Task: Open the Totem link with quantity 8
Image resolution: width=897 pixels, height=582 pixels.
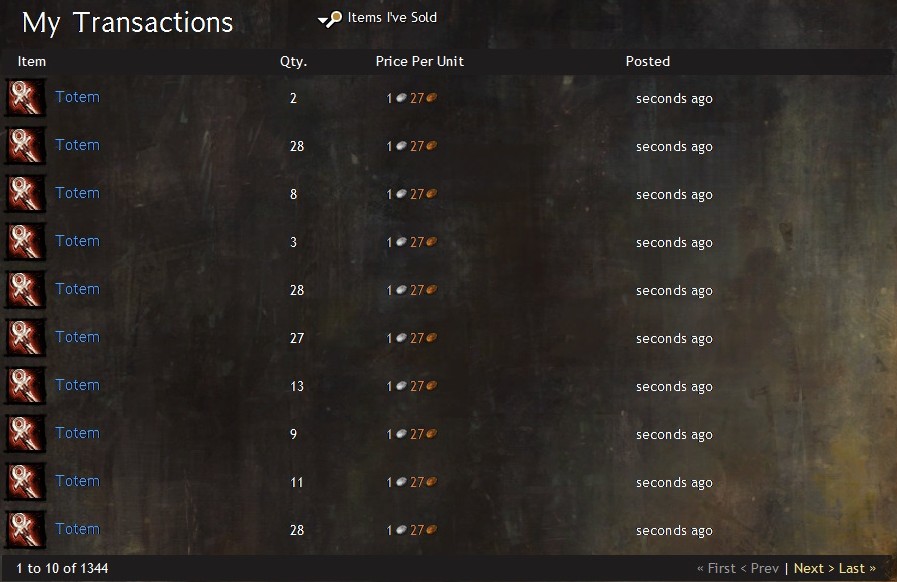Action: tap(77, 193)
